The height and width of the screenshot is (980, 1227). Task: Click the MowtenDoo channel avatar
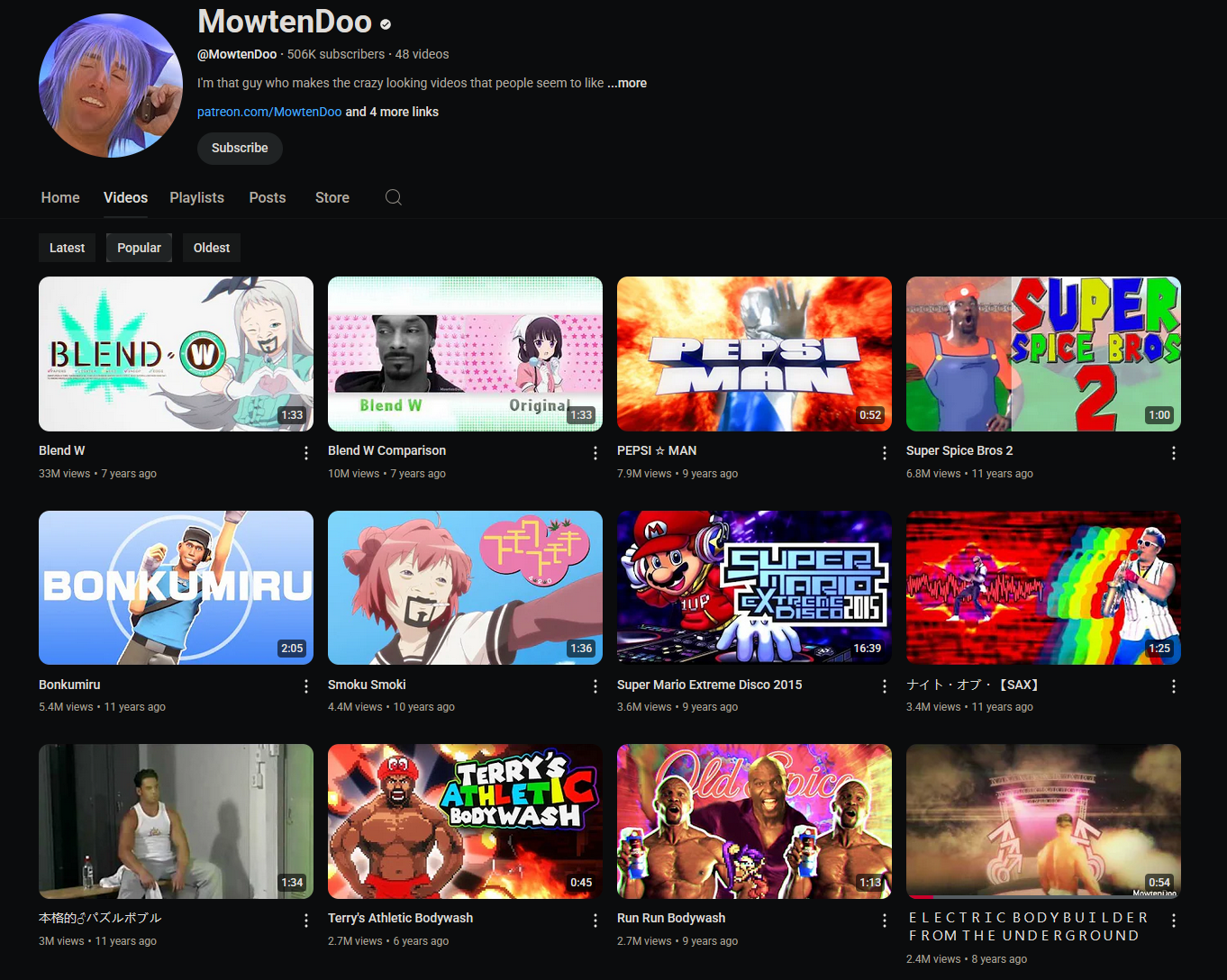point(111,86)
